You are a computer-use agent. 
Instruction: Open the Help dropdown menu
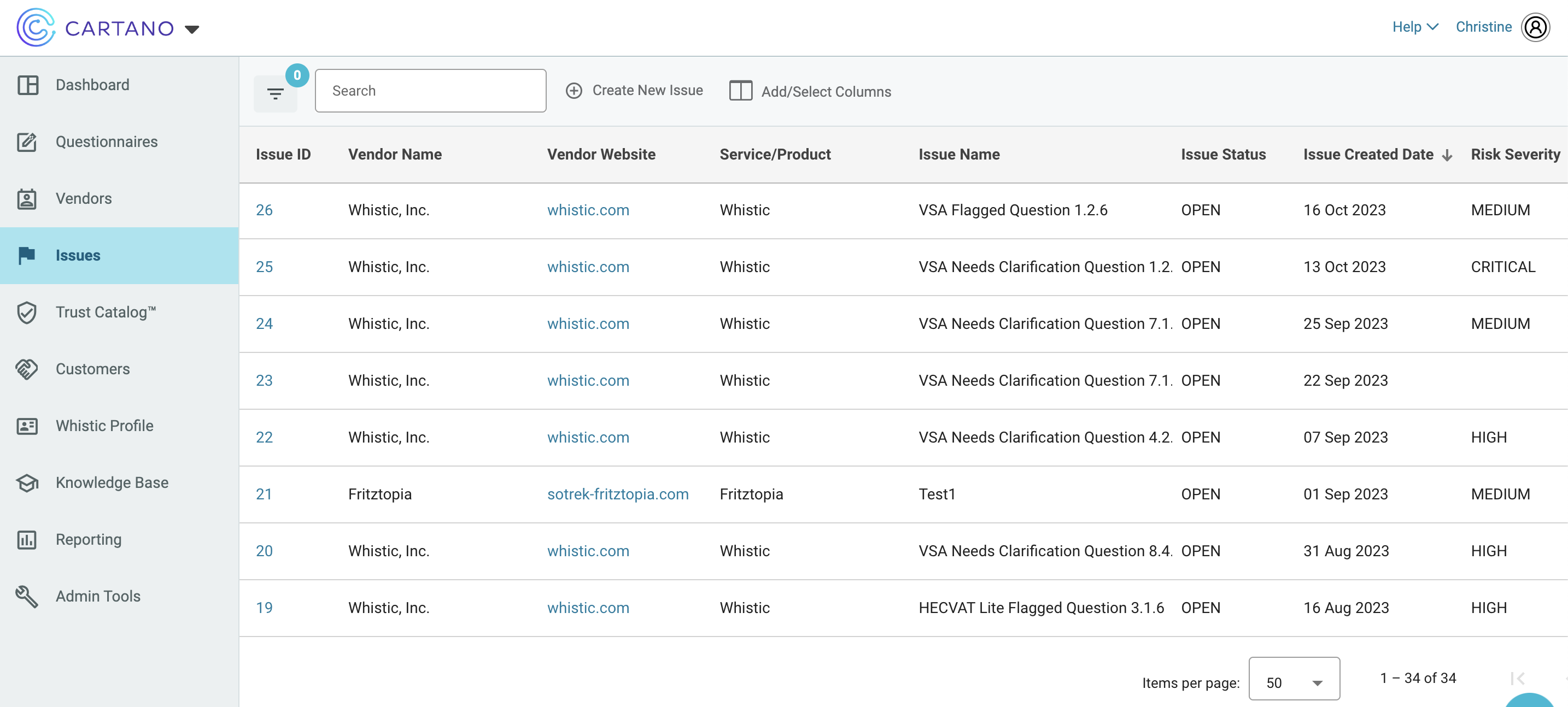click(x=1415, y=27)
